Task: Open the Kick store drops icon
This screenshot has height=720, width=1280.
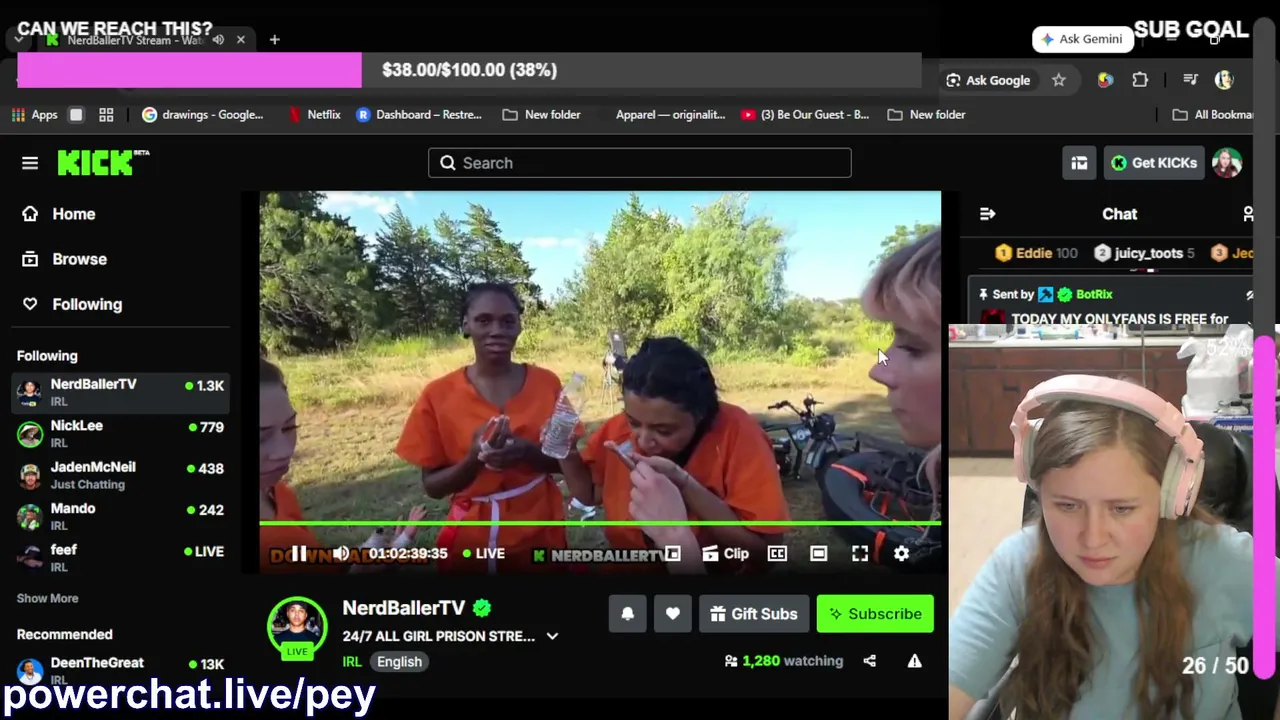Action: 1079,163
